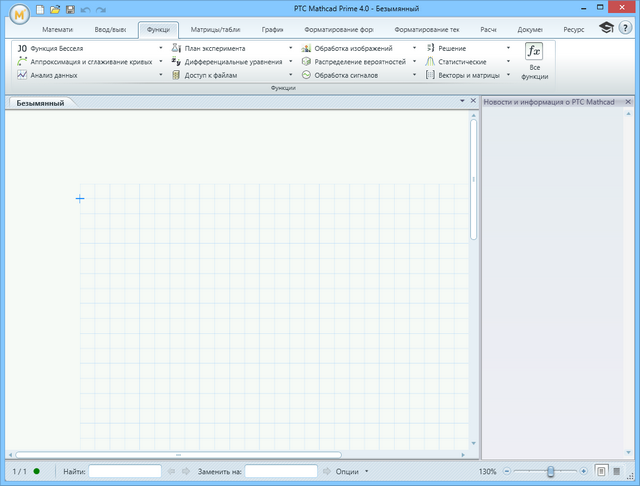
Task: Click the find next arrow icon
Action: click(186, 471)
